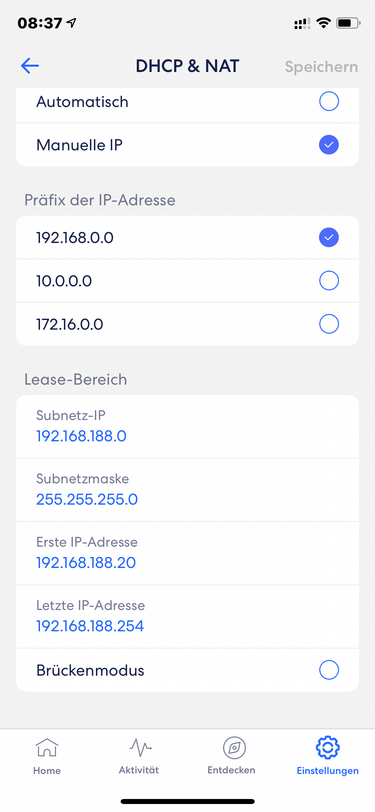The image size is (375, 812).
Task: Edit the Subnetz-IP field 192.168.188.0
Action: (188, 427)
